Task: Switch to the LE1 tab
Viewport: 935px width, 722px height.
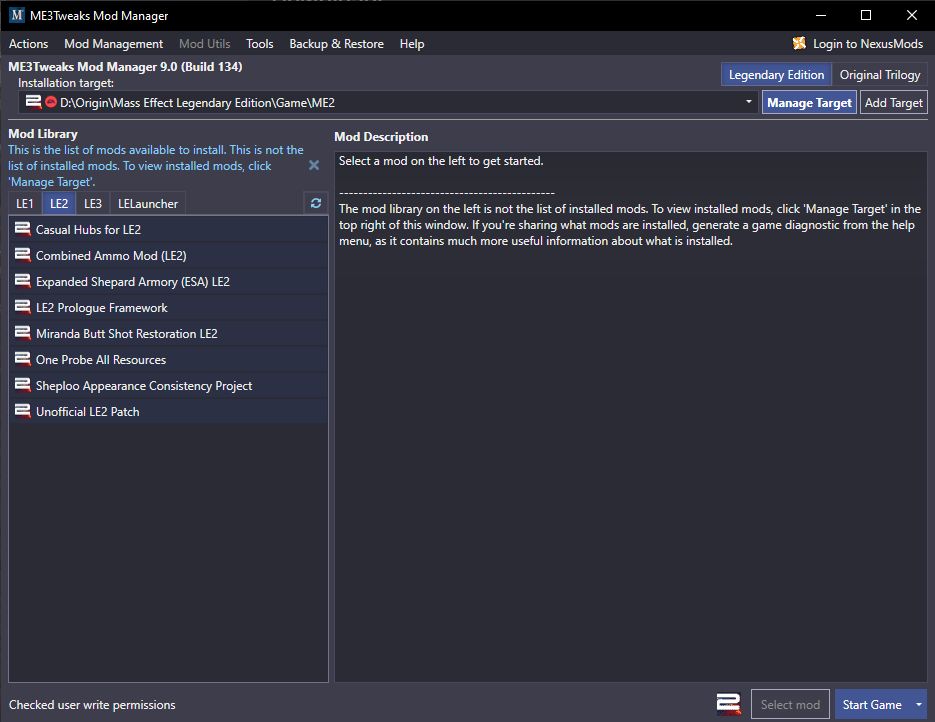Action: pyautogui.click(x=25, y=203)
